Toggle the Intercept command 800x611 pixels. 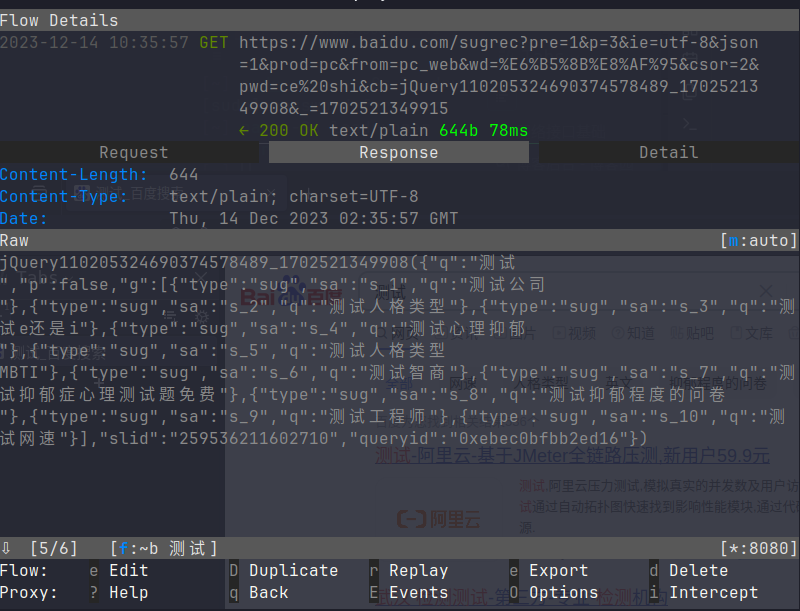[x=713, y=592]
